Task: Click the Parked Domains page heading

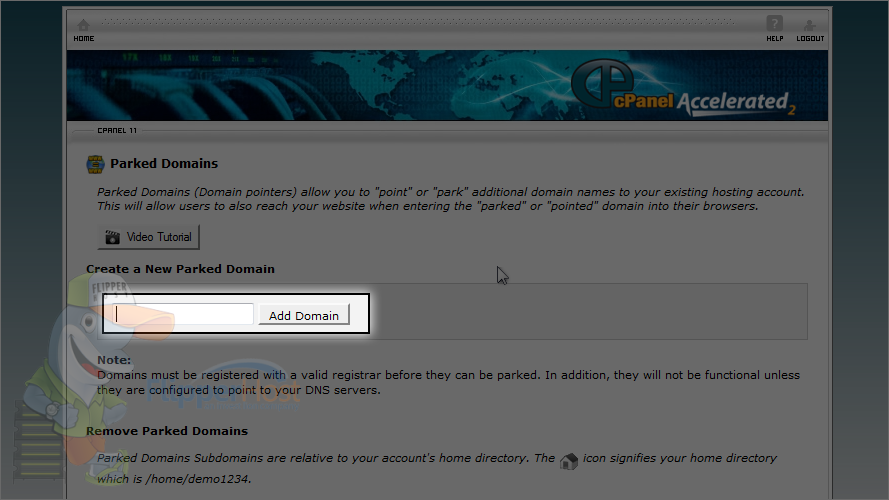Action: coord(164,163)
